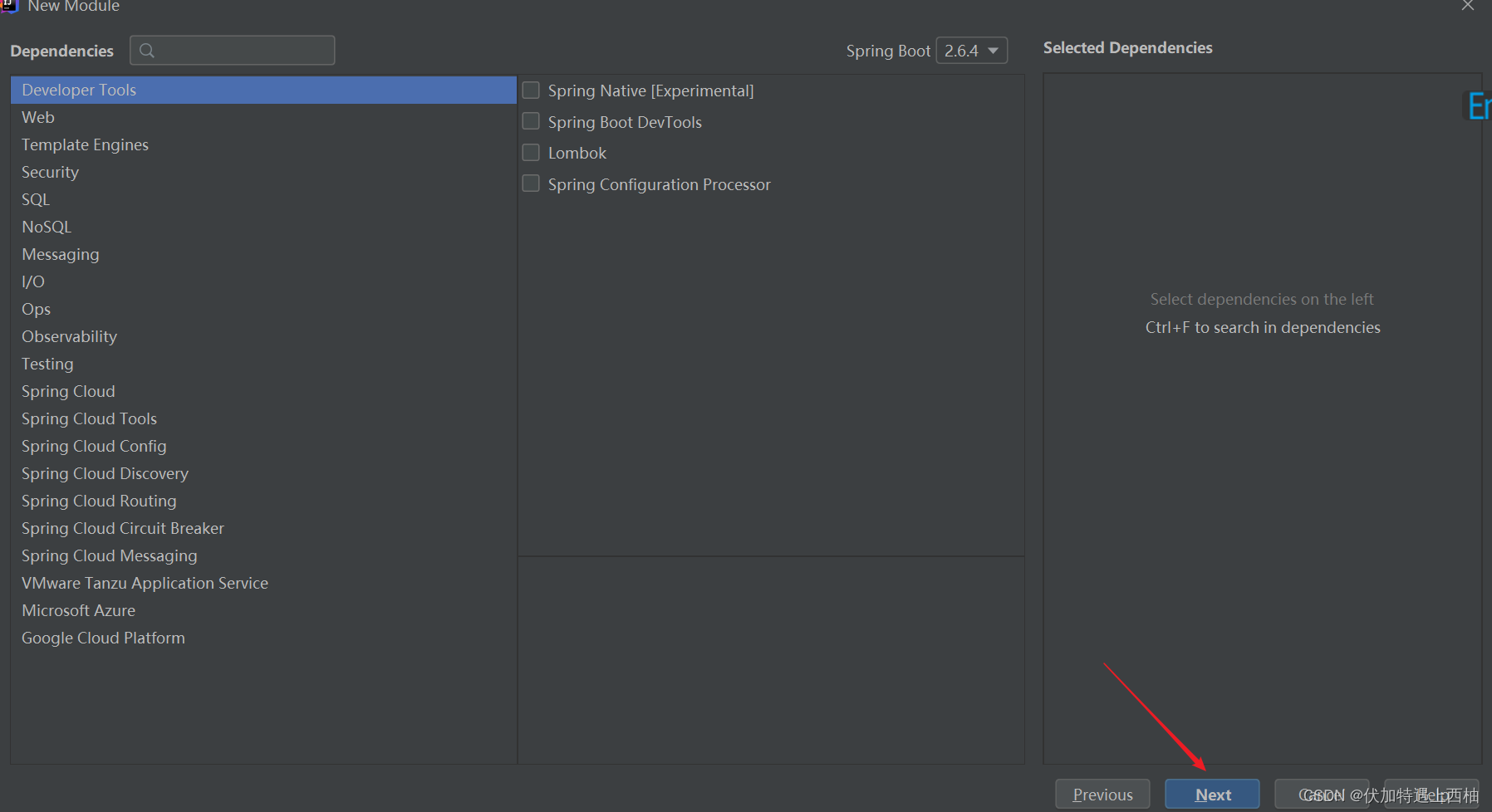Screen dimensions: 1492x812
Task: Enable Spring Configuration Processor checkbox
Action: click(x=531, y=183)
